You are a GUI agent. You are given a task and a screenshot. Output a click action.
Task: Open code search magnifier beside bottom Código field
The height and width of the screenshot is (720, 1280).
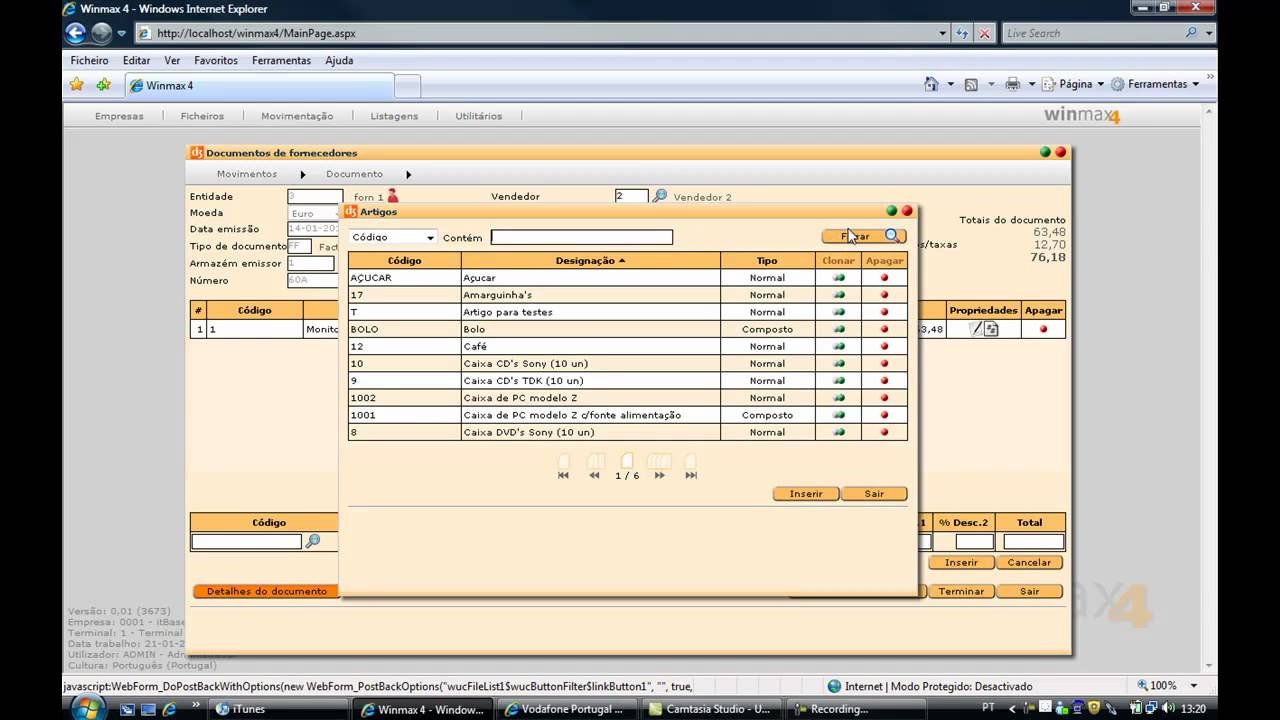(313, 540)
